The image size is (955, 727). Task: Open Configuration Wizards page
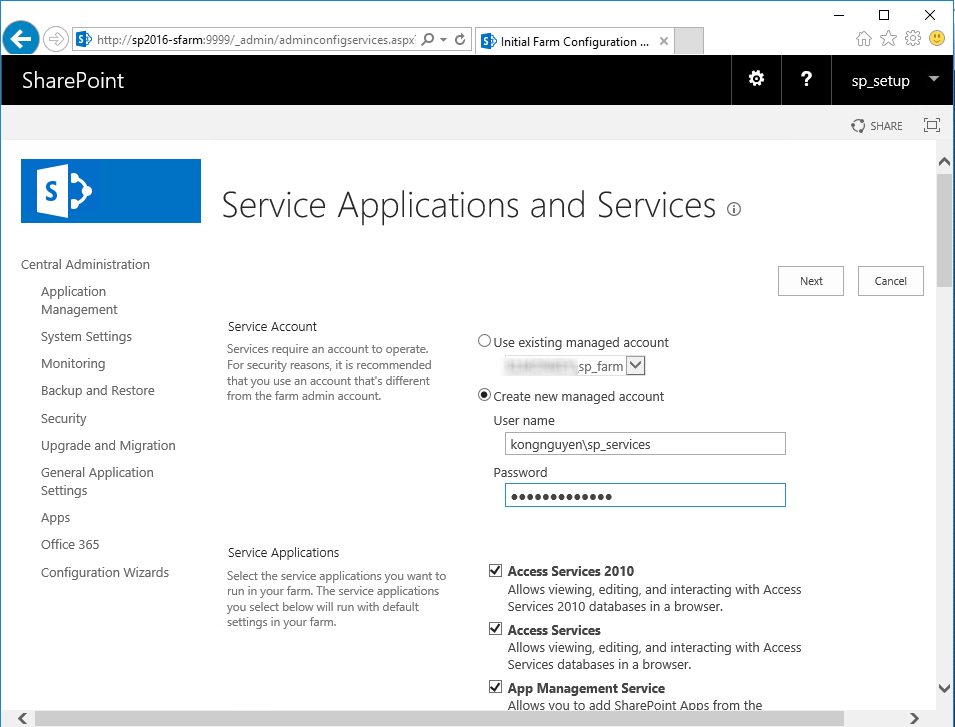pyautogui.click(x=105, y=572)
